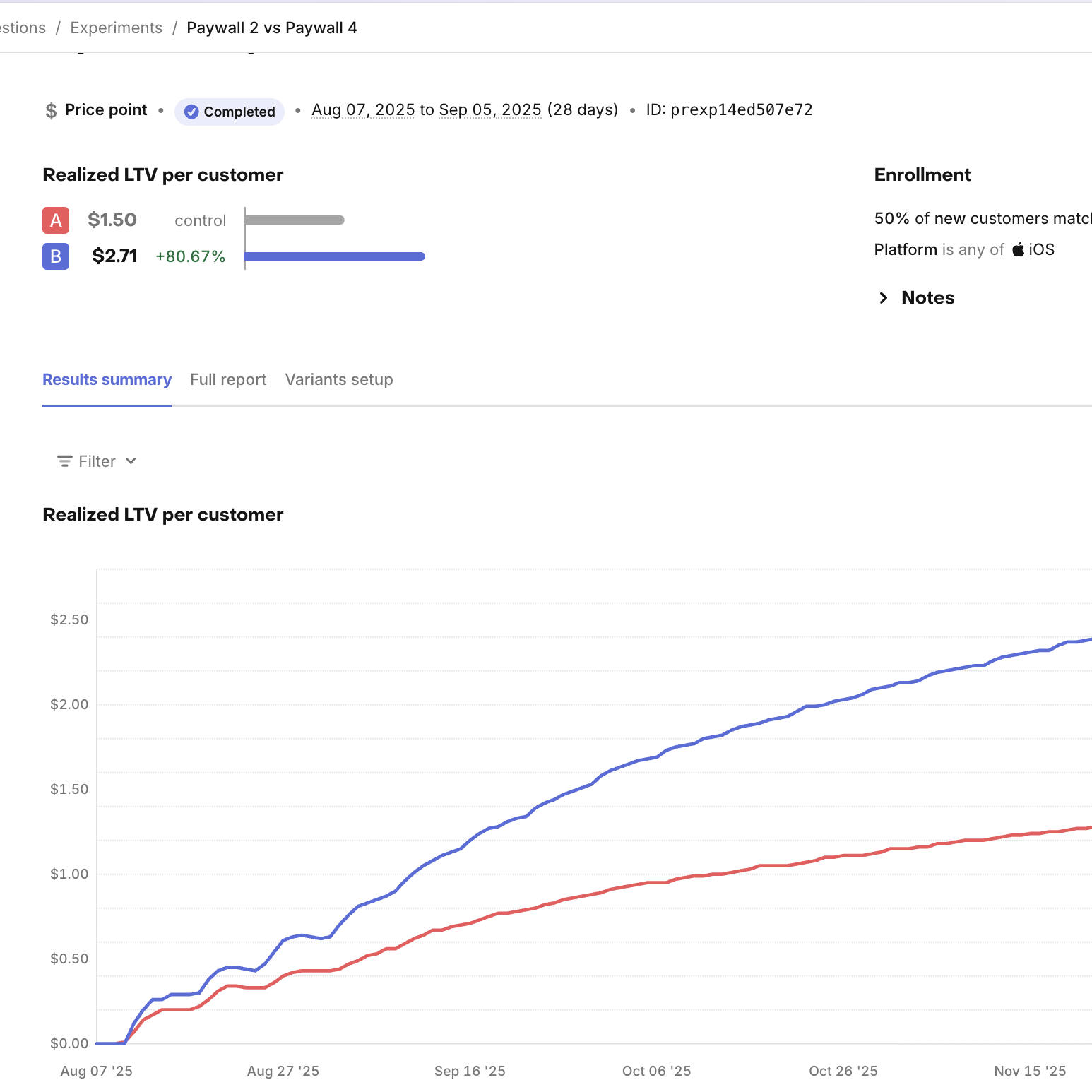Click the +80.67% lift value
The height and width of the screenshot is (1092, 1092).
pos(190,256)
